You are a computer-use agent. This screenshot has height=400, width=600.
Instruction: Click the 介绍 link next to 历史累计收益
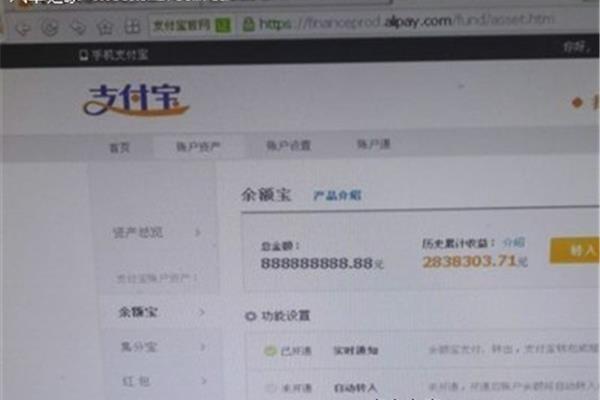(x=514, y=242)
